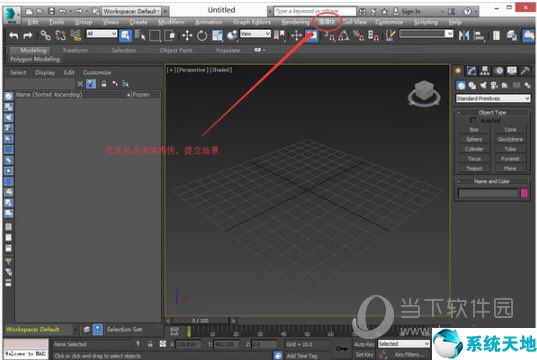Open the Workspace: Default dropdown
The image size is (537, 360).
tap(131, 11)
